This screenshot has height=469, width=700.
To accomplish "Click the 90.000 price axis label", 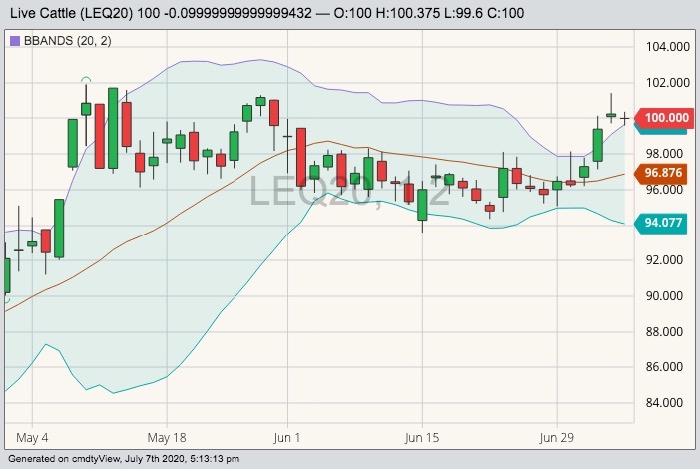I will click(664, 296).
